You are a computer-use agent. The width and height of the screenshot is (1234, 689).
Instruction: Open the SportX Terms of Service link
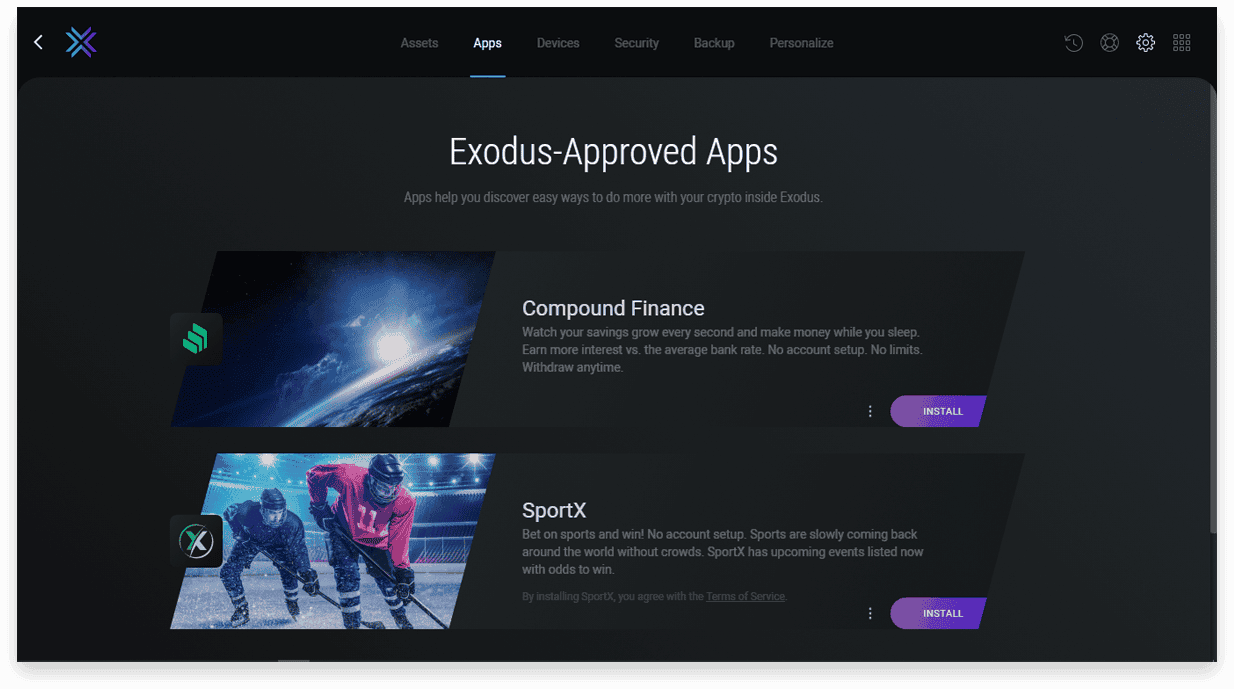[x=745, y=596]
